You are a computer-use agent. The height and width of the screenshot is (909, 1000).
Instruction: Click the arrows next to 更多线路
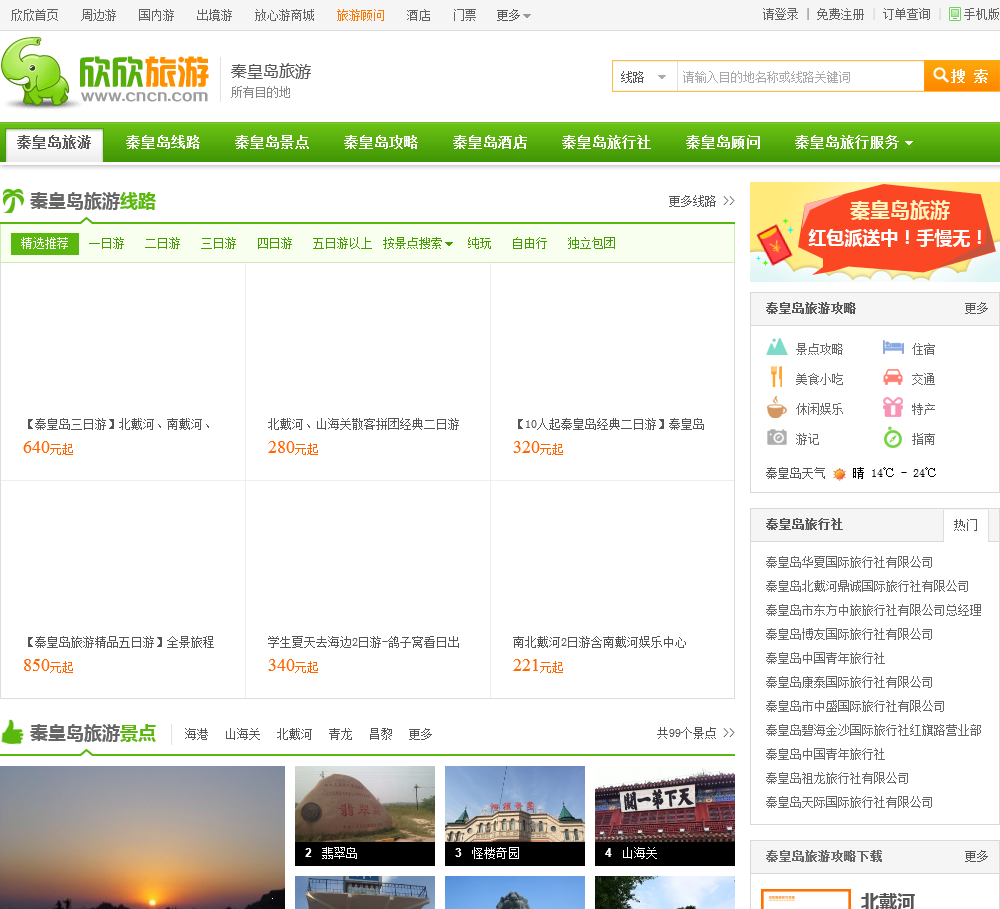729,201
